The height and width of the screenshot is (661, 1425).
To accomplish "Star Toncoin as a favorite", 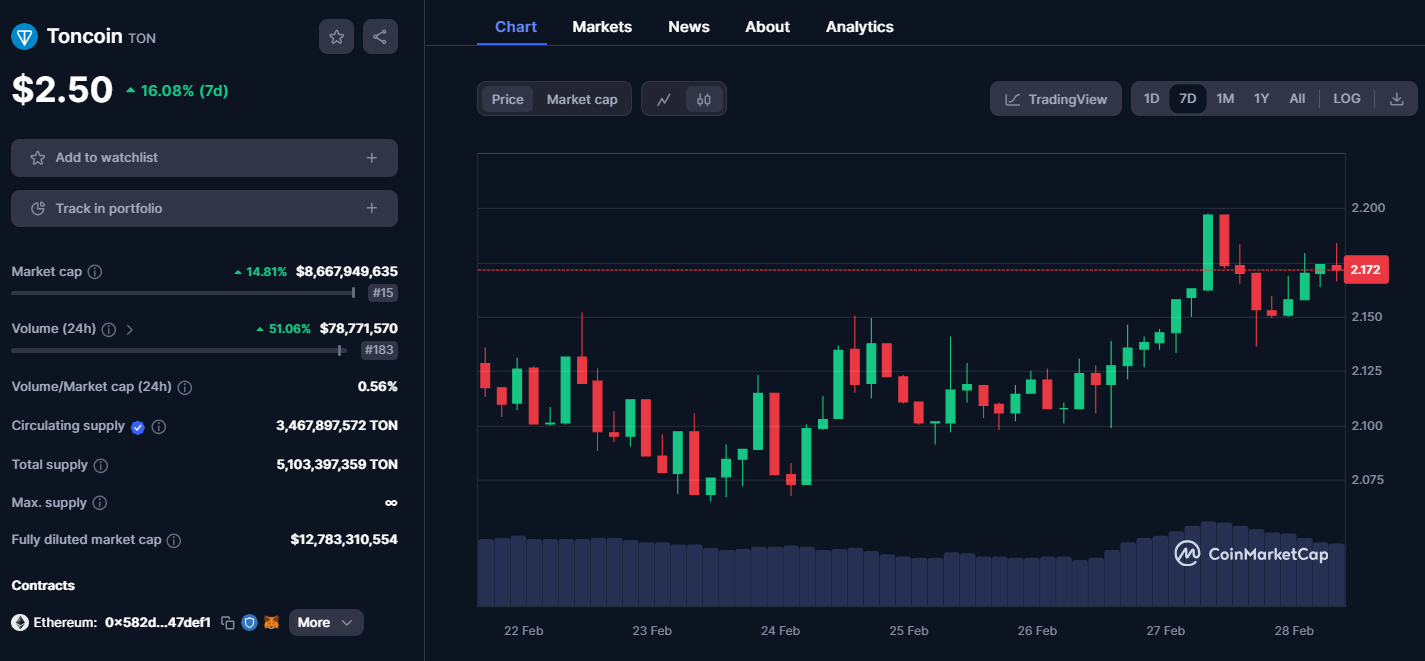I will click(x=336, y=37).
